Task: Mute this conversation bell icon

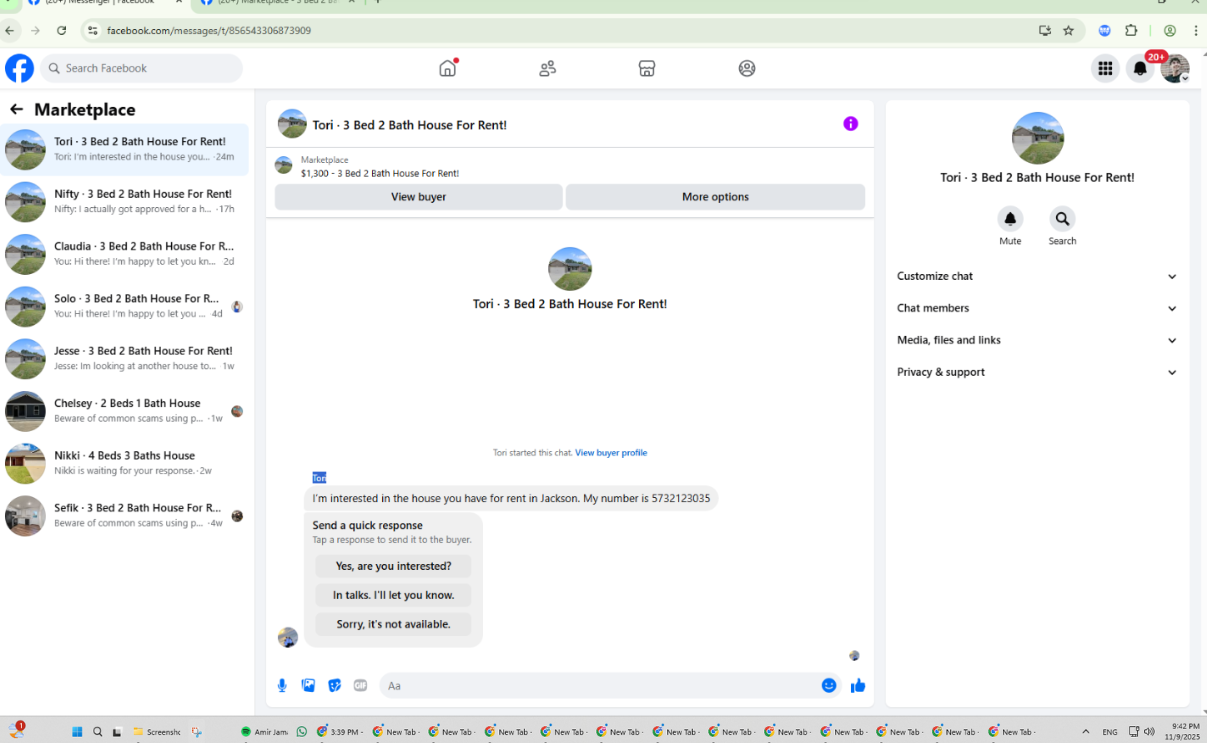Action: 1010,218
